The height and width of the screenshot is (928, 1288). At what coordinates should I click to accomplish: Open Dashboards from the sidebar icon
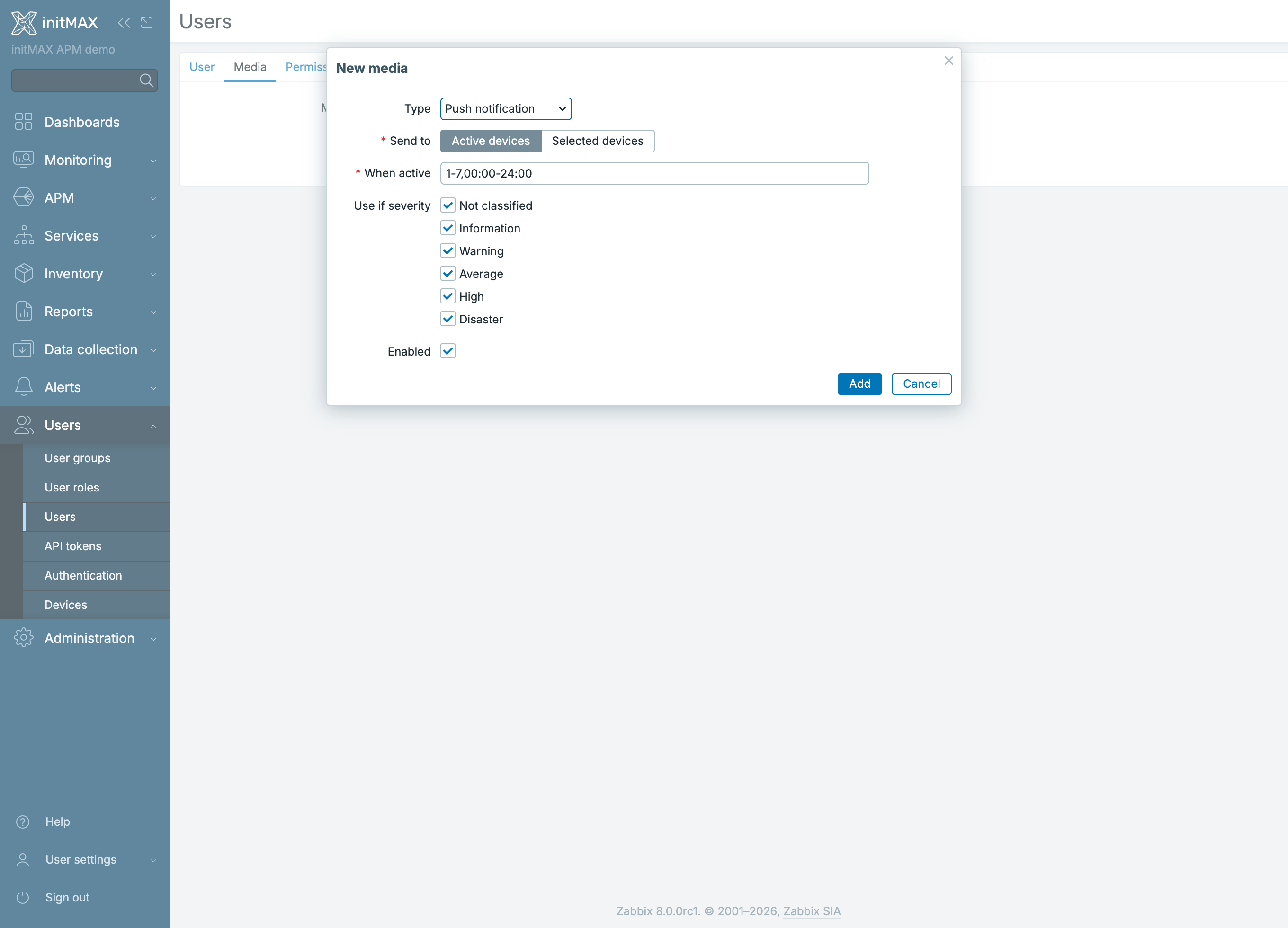click(23, 122)
